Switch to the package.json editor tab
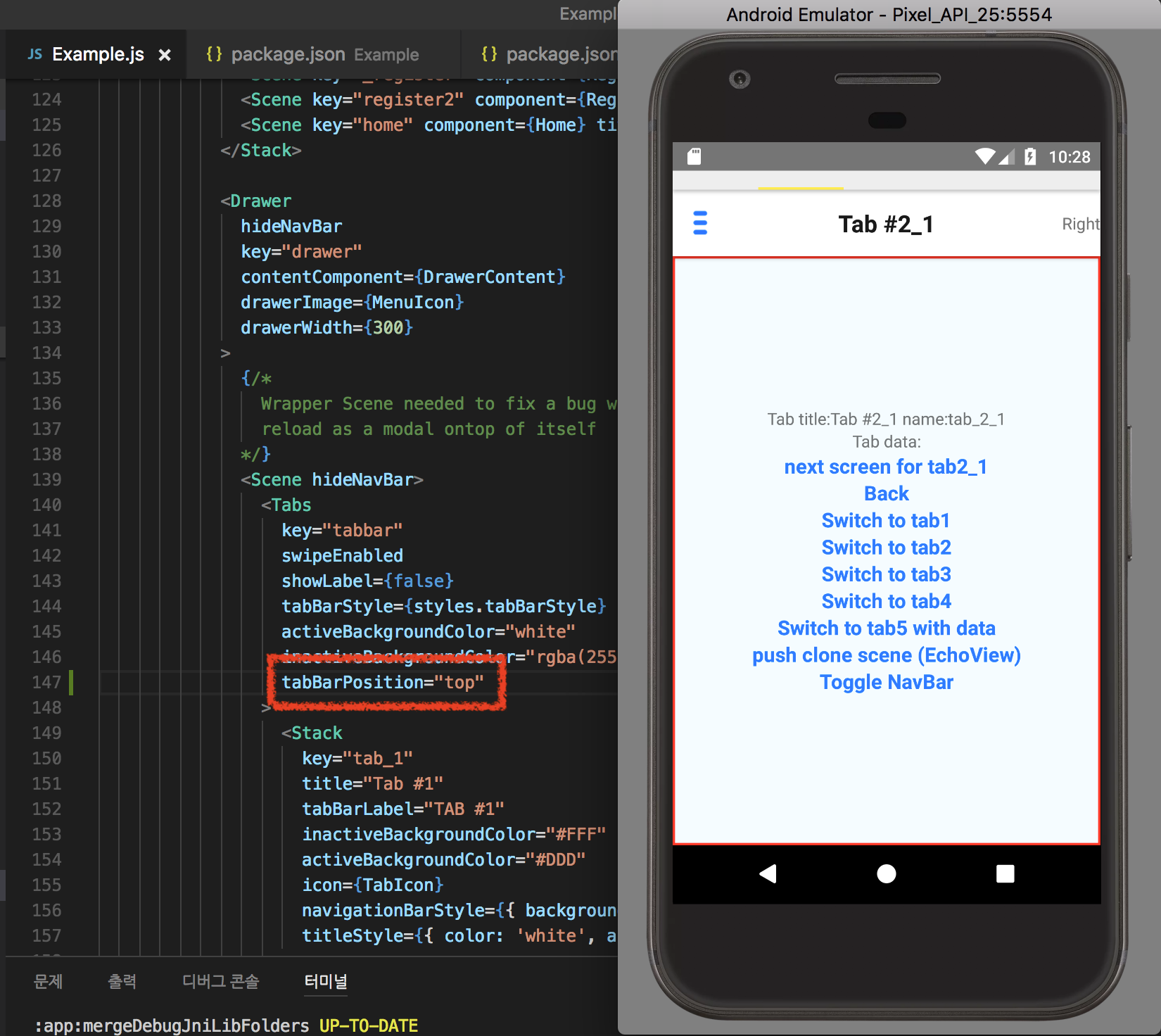Viewport: 1161px width, 1036px height. [x=288, y=53]
